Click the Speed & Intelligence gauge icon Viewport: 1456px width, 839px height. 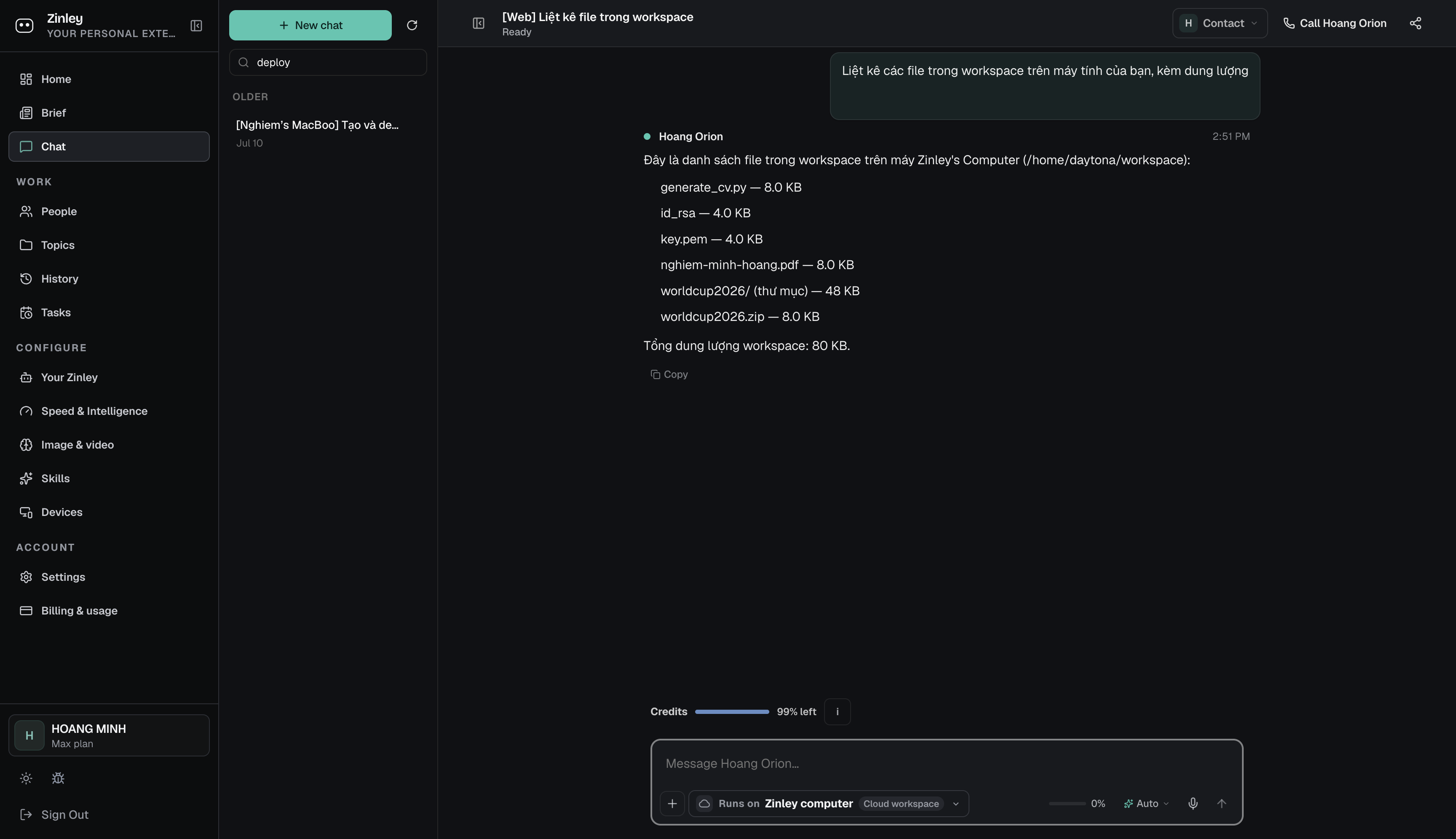pos(26,411)
